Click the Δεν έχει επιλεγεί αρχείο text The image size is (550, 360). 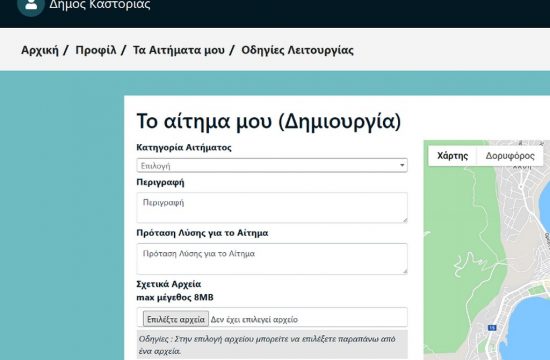pyautogui.click(x=254, y=320)
